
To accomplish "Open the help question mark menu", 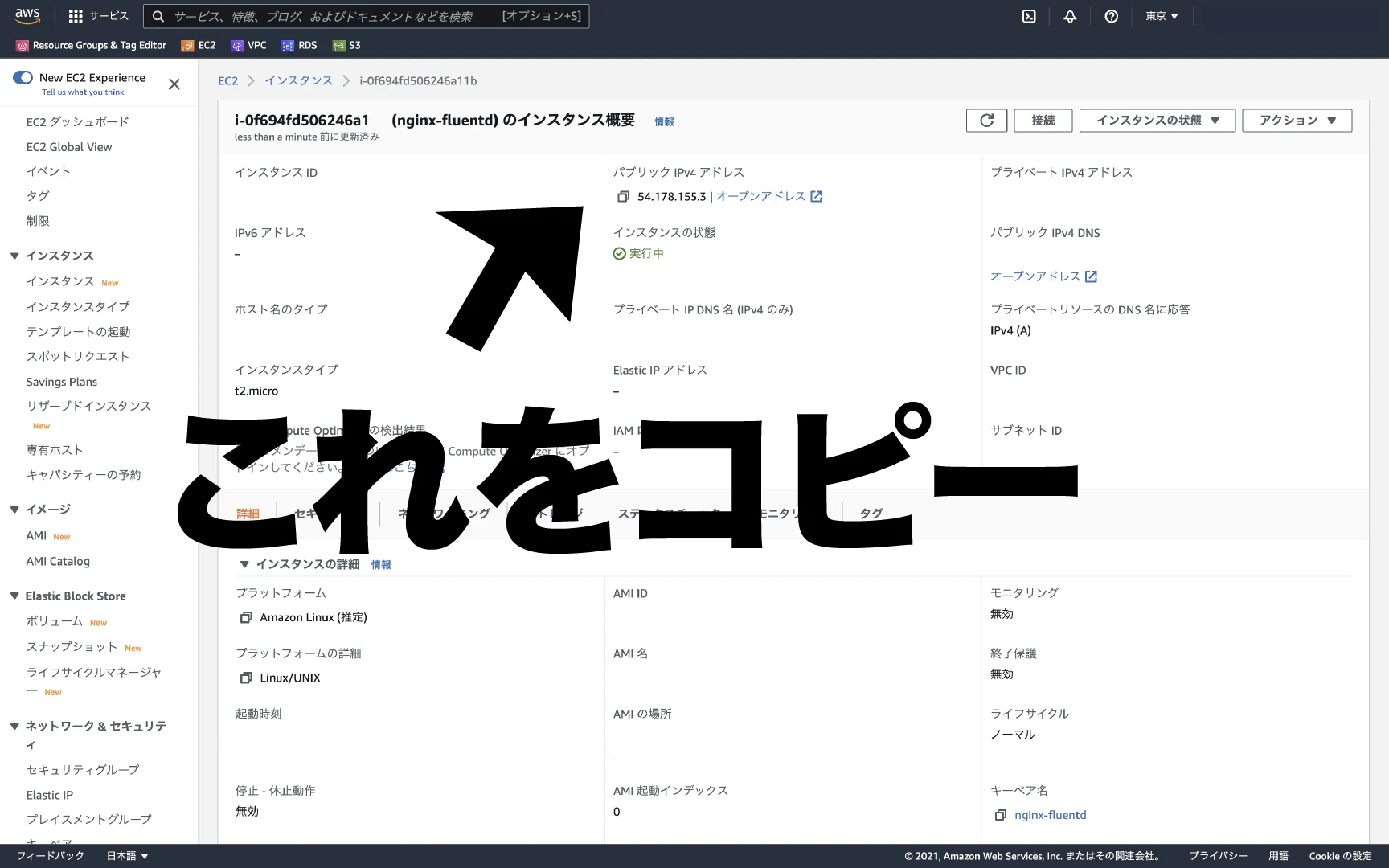I will [1111, 16].
